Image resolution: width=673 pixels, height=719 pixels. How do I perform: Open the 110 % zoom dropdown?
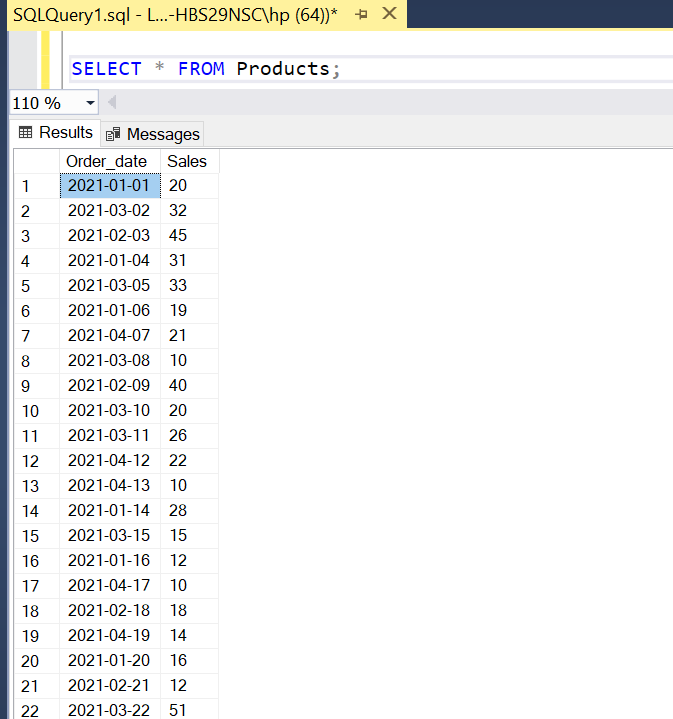pyautogui.click(x=90, y=103)
